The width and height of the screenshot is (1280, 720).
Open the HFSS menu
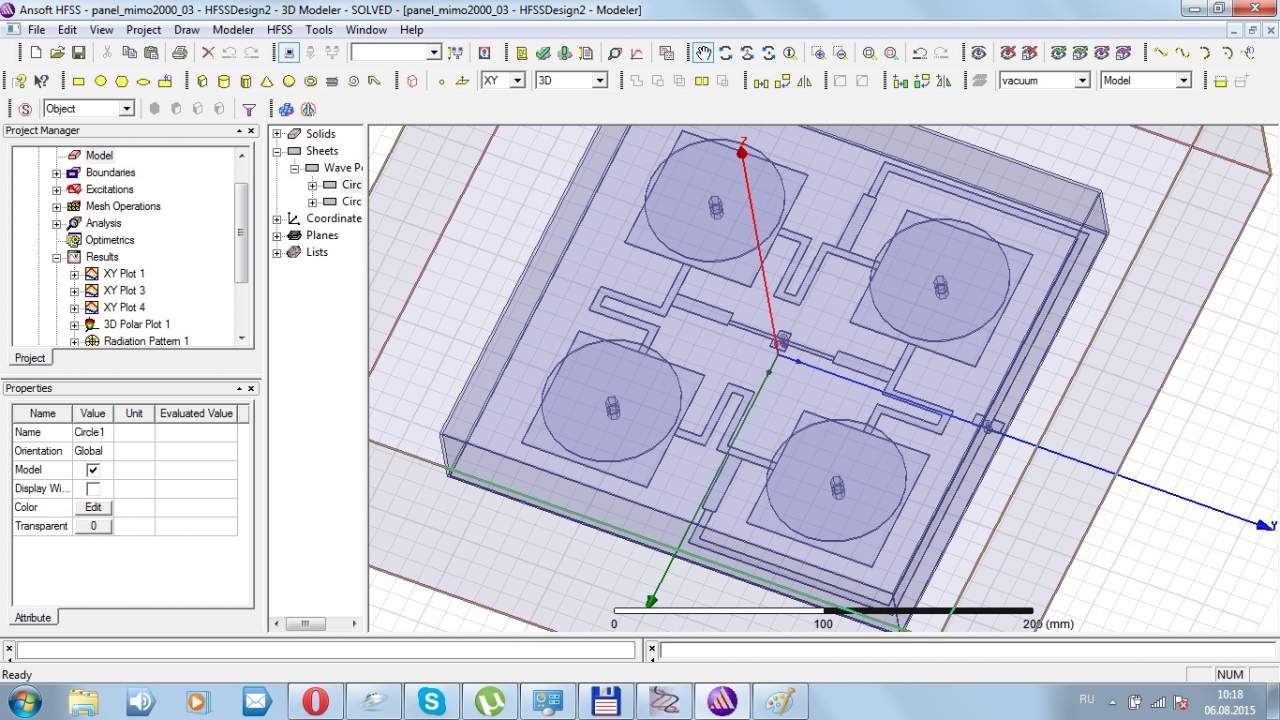tap(279, 30)
